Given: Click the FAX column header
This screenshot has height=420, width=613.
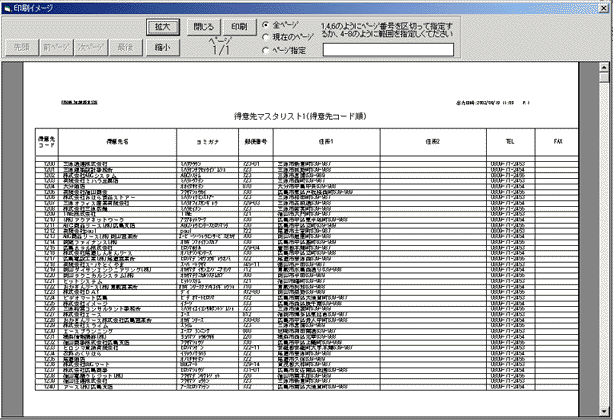Looking at the screenshot, I should pyautogui.click(x=558, y=142).
